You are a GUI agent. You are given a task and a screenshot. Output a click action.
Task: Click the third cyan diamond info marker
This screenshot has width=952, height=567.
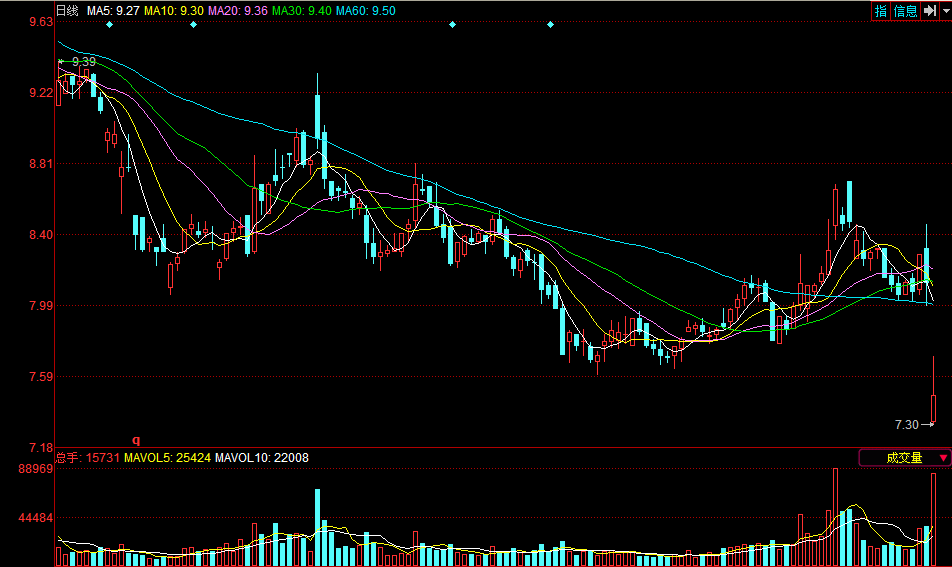pyautogui.click(x=452, y=24)
